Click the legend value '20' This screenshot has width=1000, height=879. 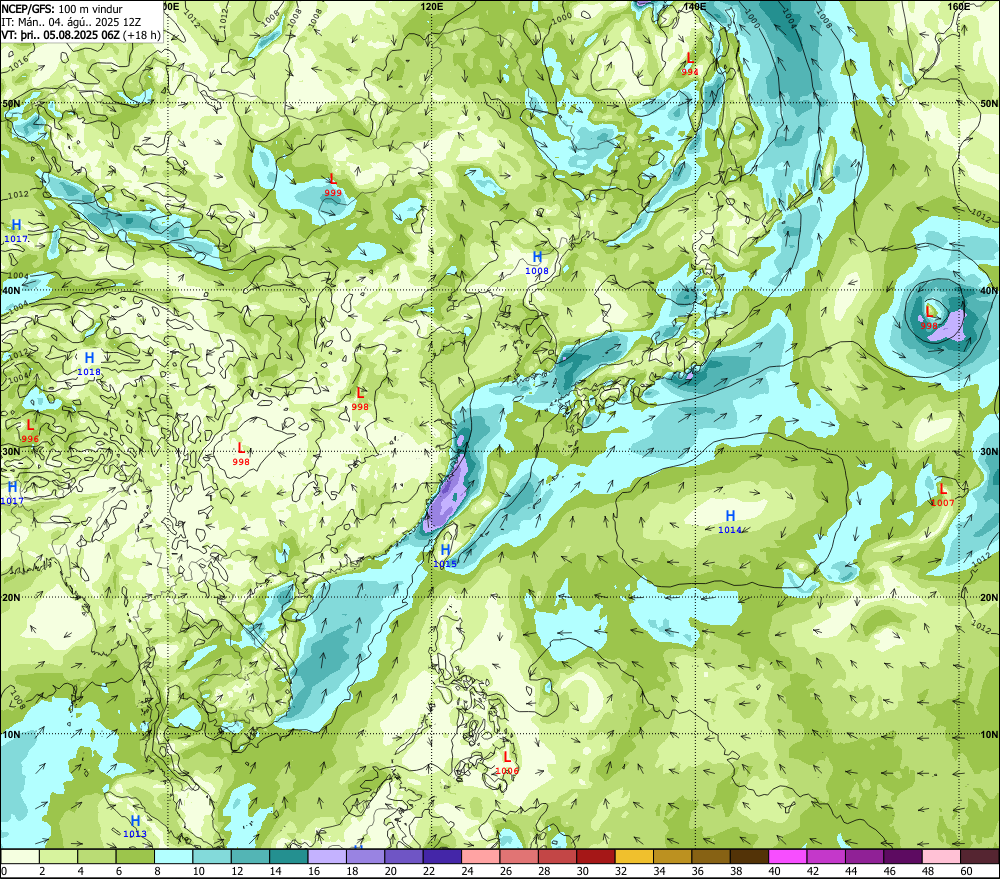pos(390,871)
